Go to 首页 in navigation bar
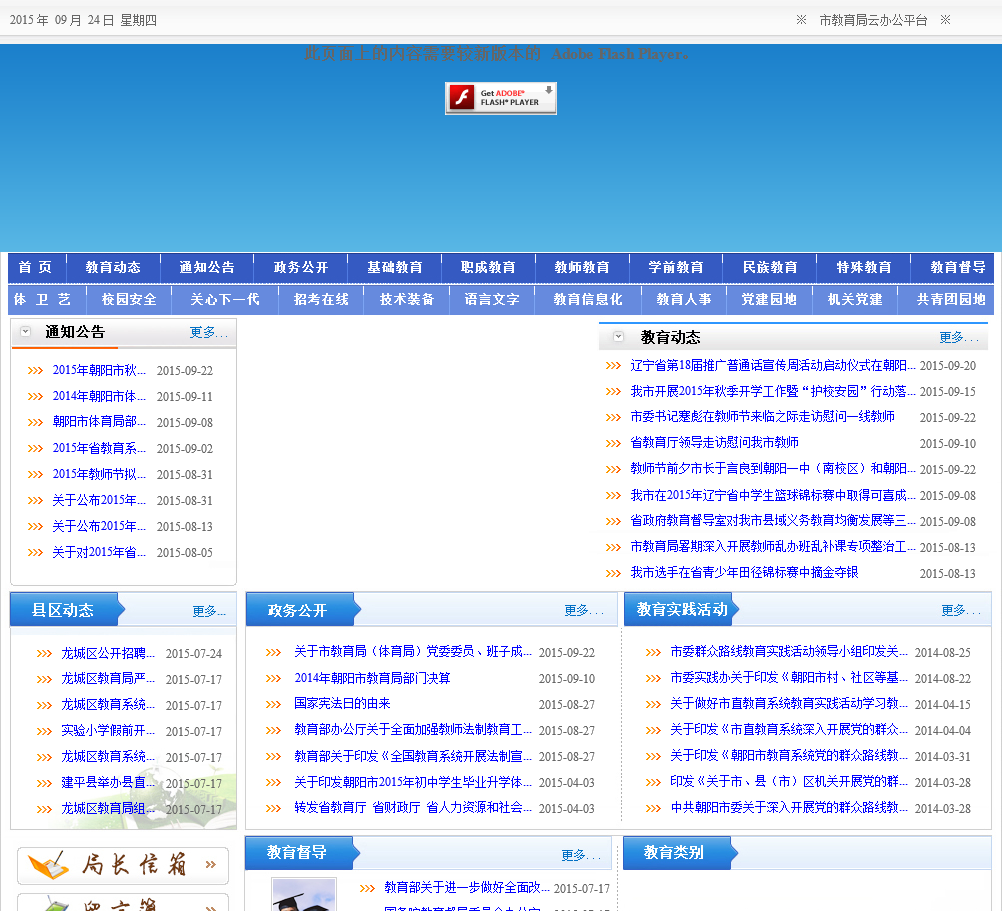The height and width of the screenshot is (911, 1002). [x=35, y=267]
